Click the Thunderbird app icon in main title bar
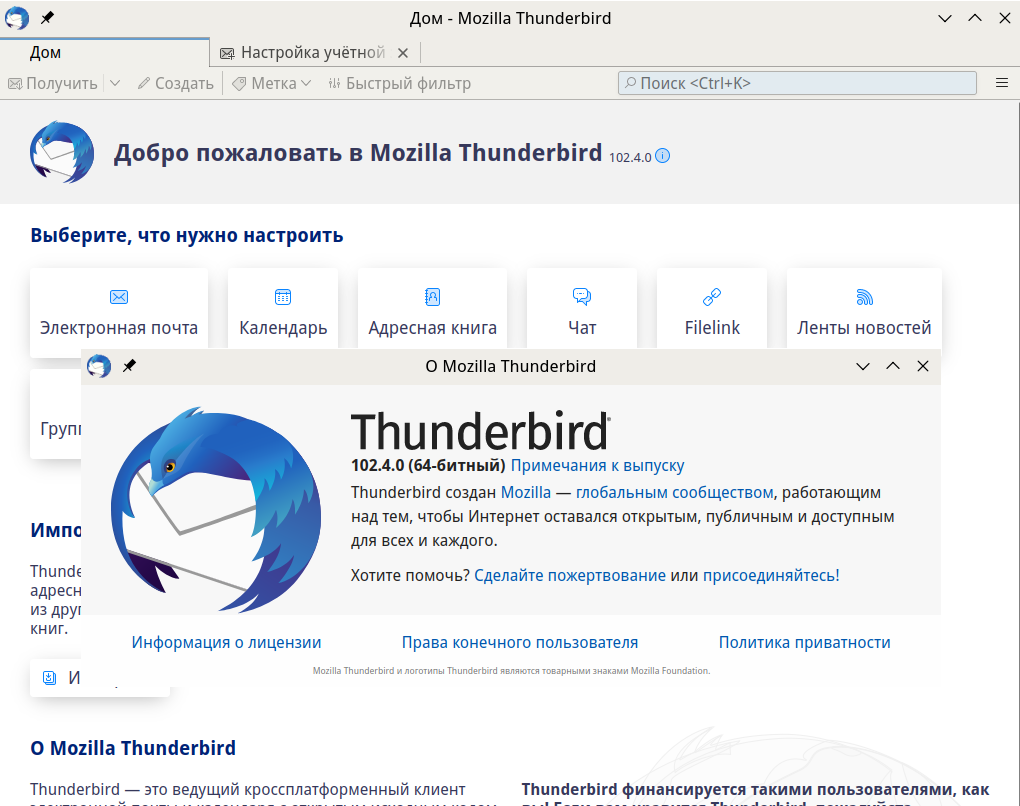The image size is (1020, 806). point(17,18)
